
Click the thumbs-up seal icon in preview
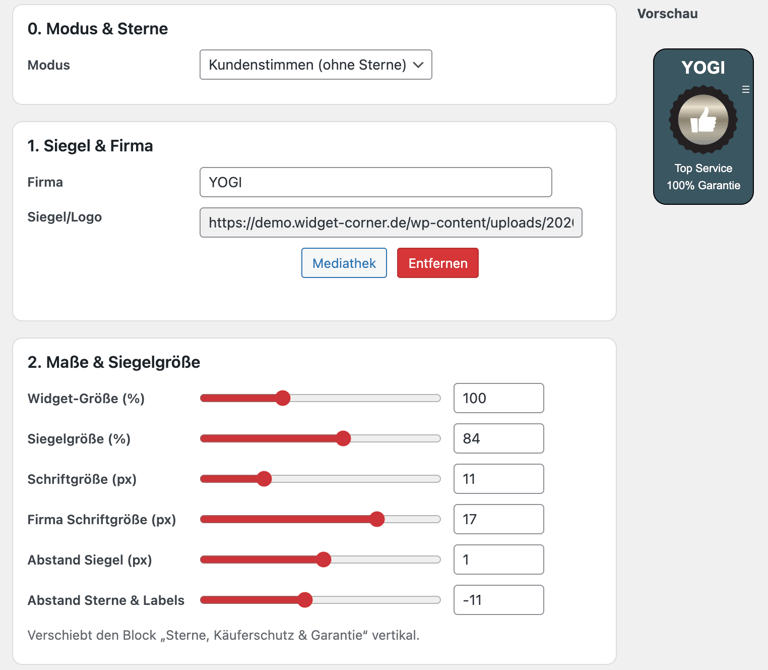[x=703, y=121]
